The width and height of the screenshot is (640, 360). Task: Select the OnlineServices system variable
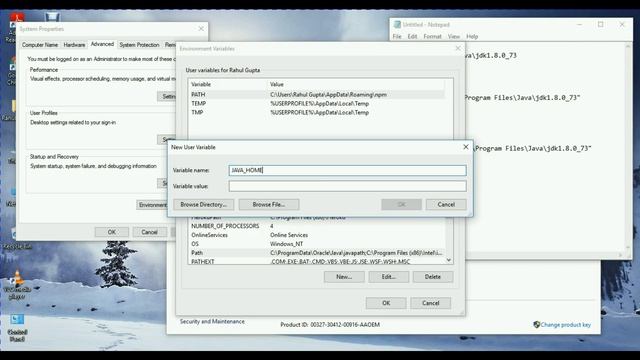click(317, 235)
